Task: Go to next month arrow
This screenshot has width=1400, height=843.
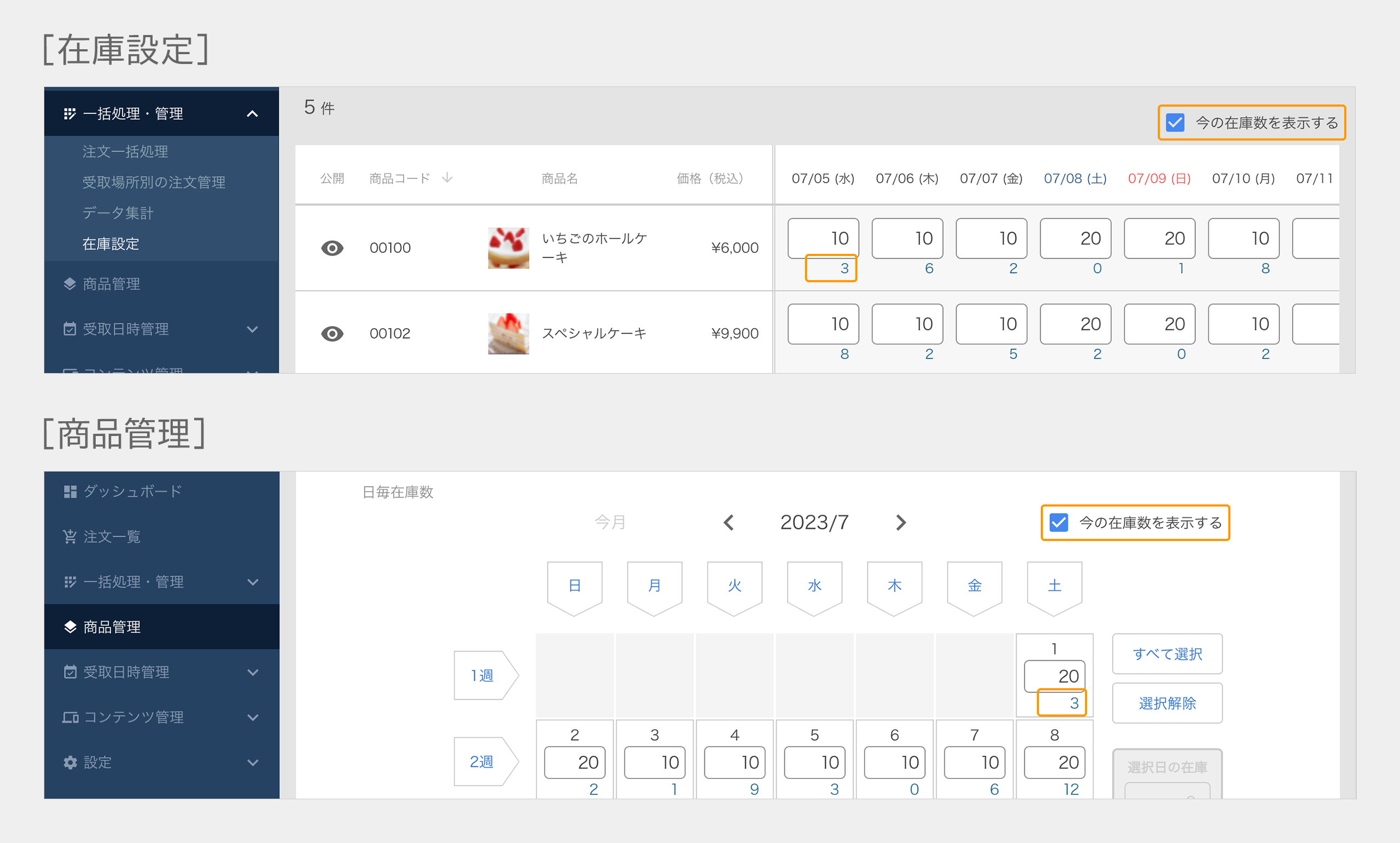Action: pos(900,522)
